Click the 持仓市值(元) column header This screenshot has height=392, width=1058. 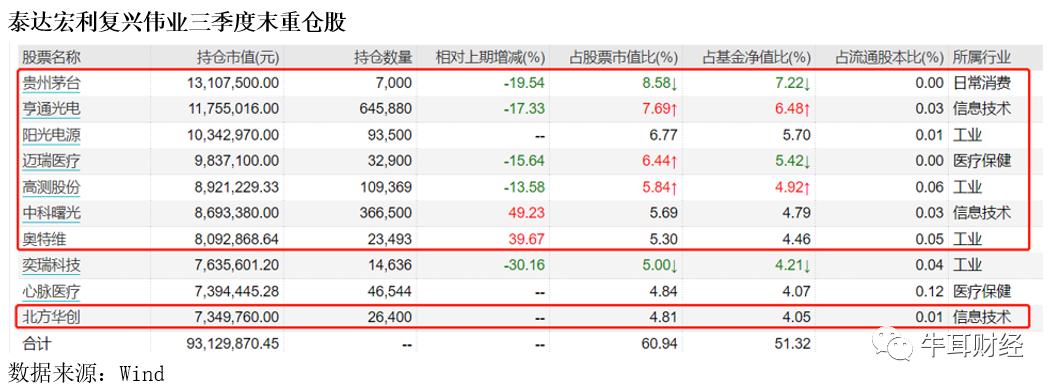pyautogui.click(x=238, y=58)
